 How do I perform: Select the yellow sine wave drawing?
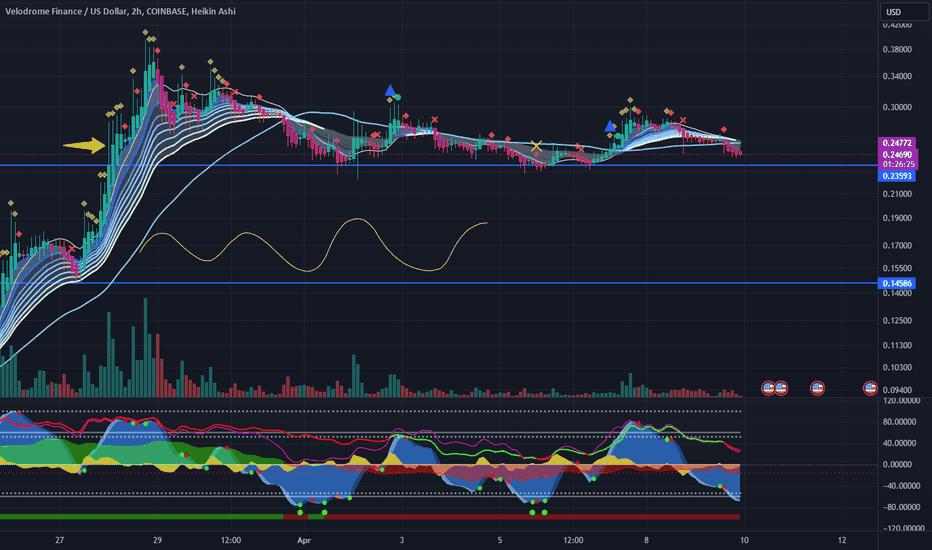[x=313, y=245]
